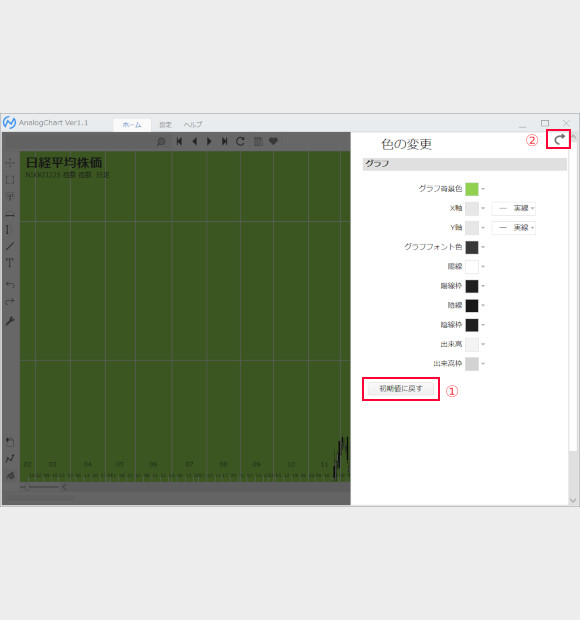The image size is (580, 620).
Task: Open the 設定 tab
Action: click(165, 125)
